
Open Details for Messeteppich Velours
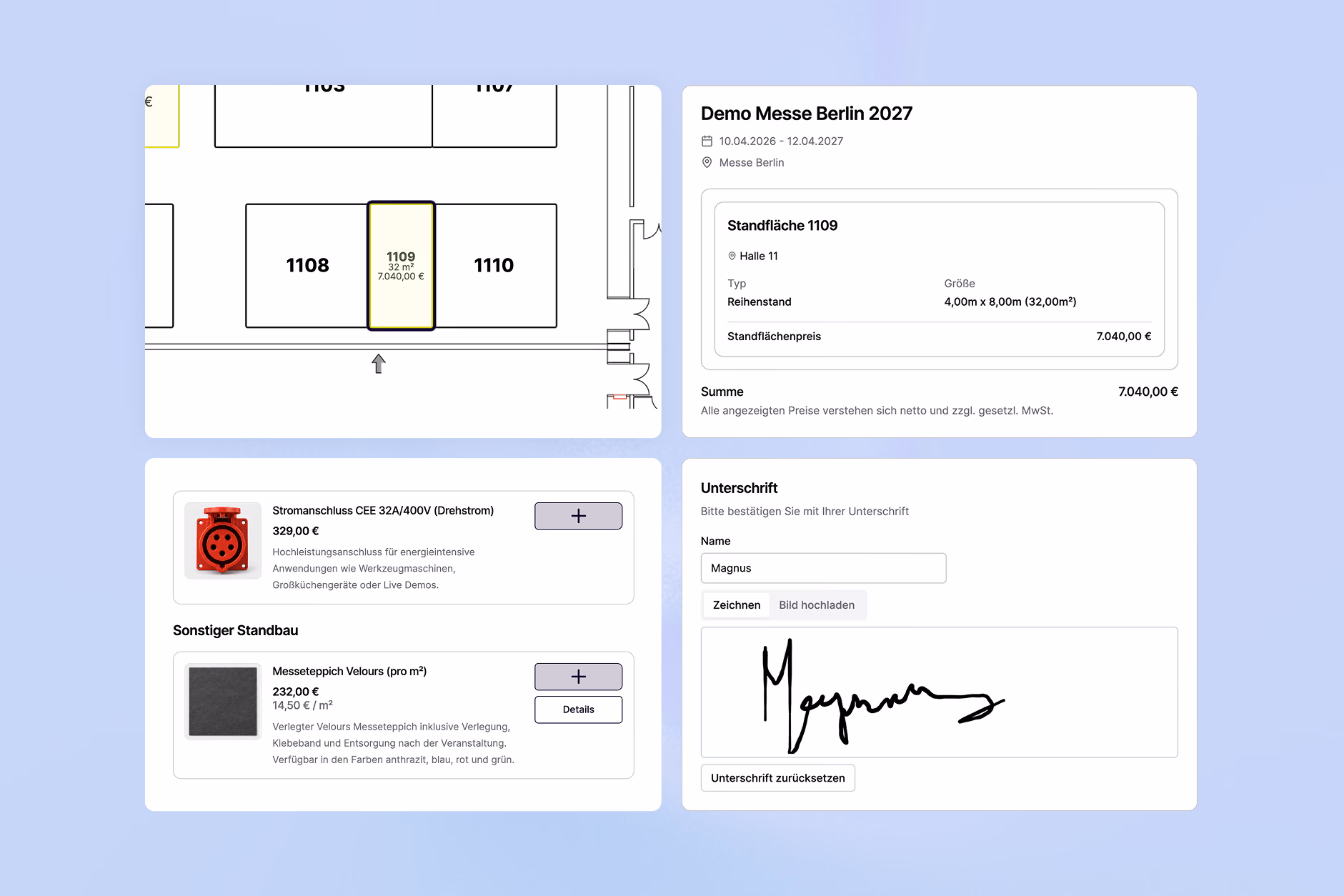(x=578, y=710)
